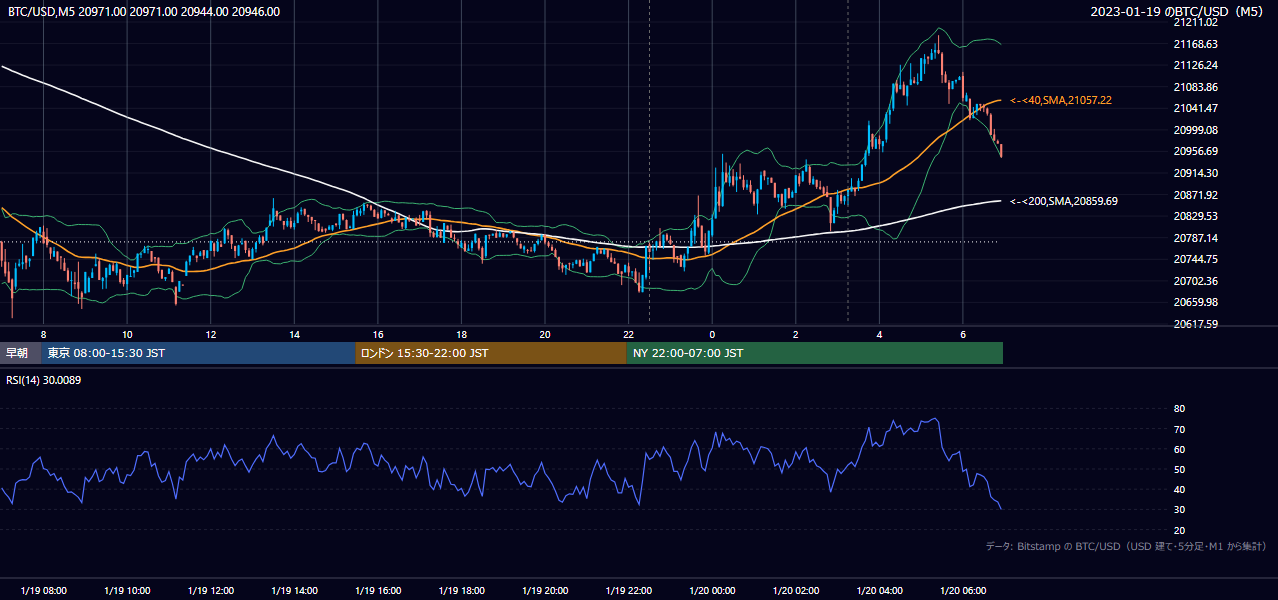This screenshot has height=600, width=1278.
Task: Click the date label 1/19 08:00
Action: [43, 590]
